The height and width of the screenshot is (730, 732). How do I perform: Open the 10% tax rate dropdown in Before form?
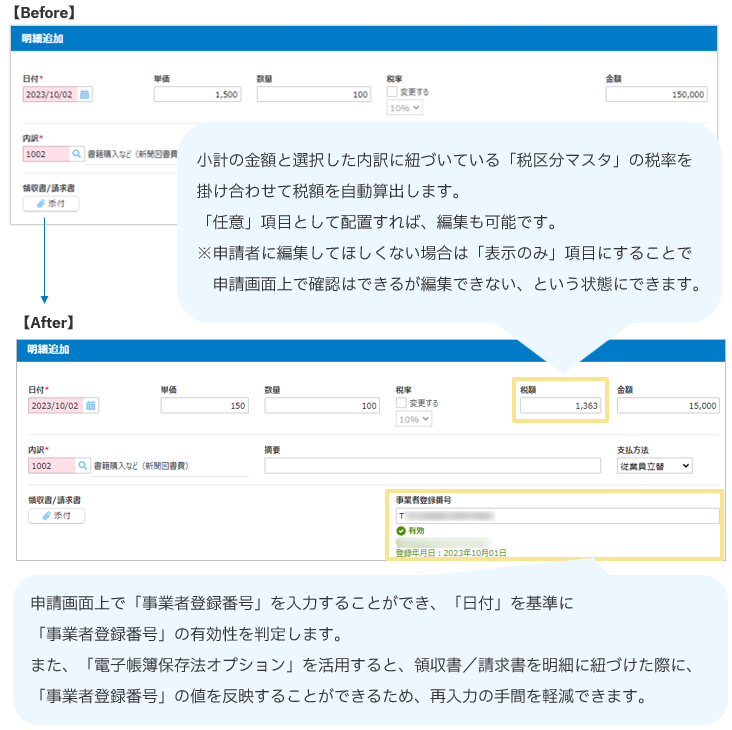coord(404,107)
